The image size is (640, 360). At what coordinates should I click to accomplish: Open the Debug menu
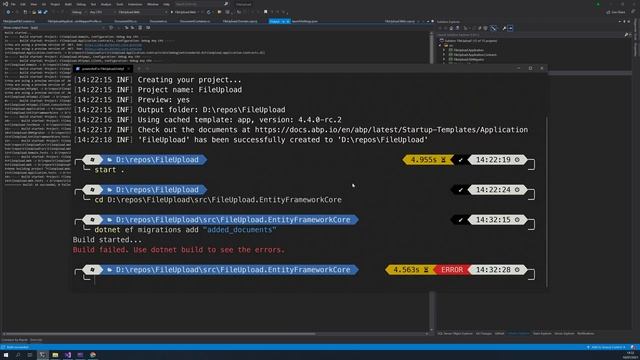(x=81, y=4)
